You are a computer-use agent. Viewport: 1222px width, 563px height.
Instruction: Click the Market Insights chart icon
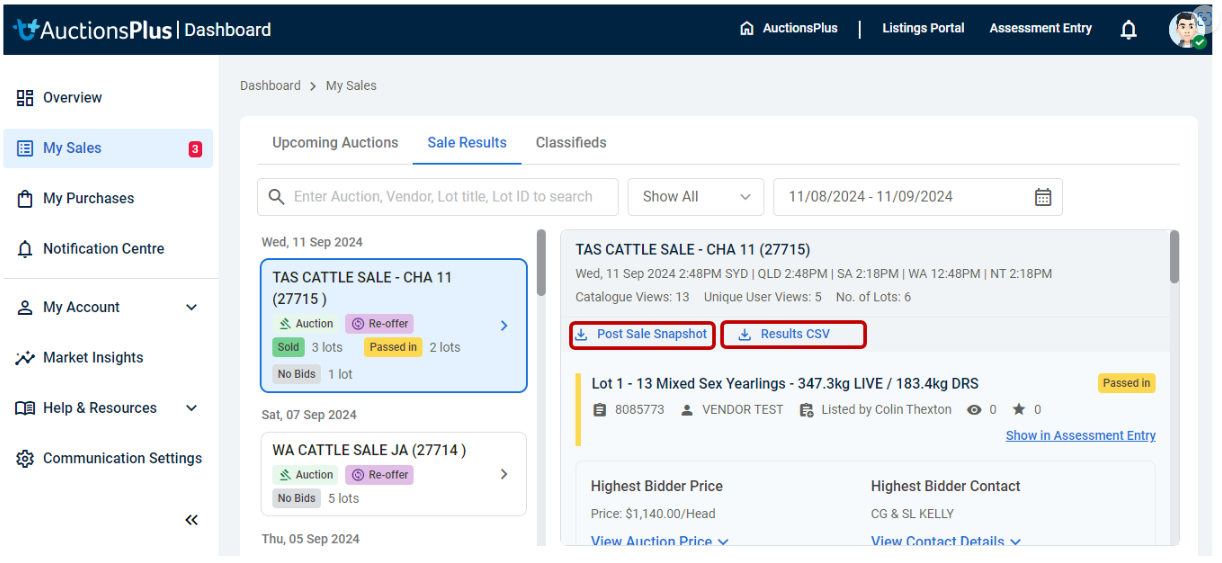click(25, 358)
